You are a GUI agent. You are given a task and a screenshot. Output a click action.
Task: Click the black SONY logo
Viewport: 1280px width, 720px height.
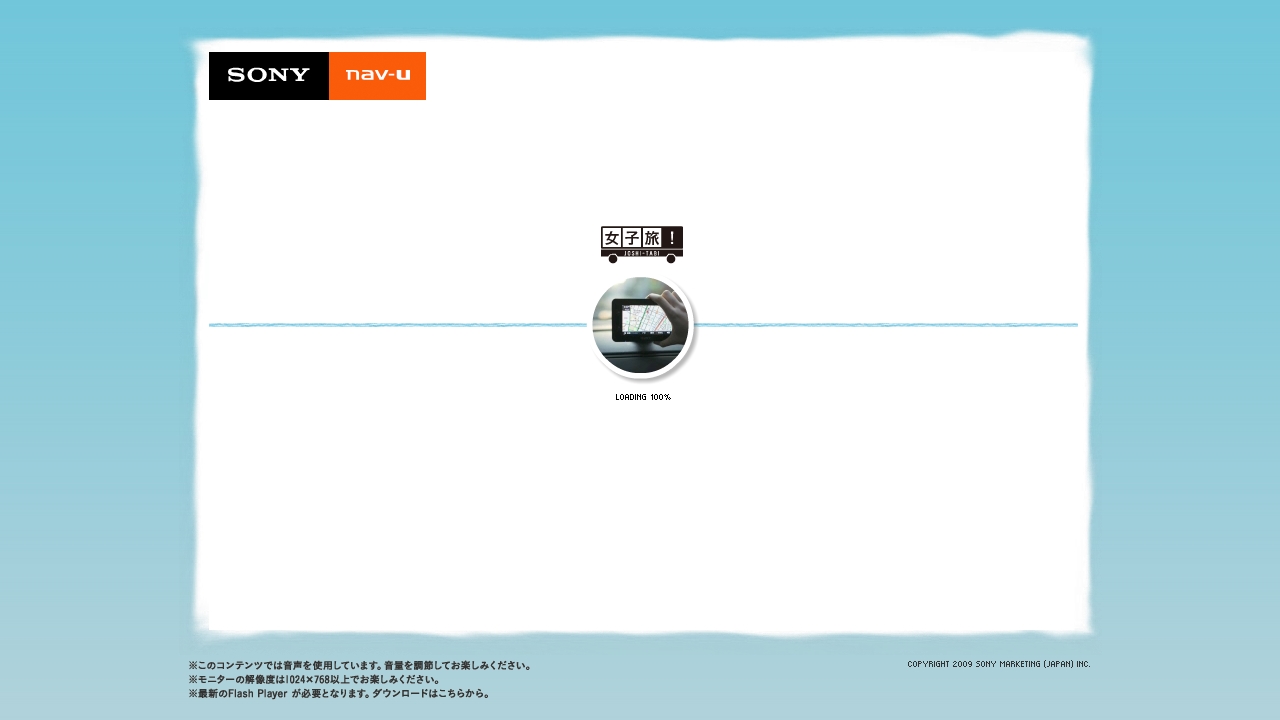268,76
